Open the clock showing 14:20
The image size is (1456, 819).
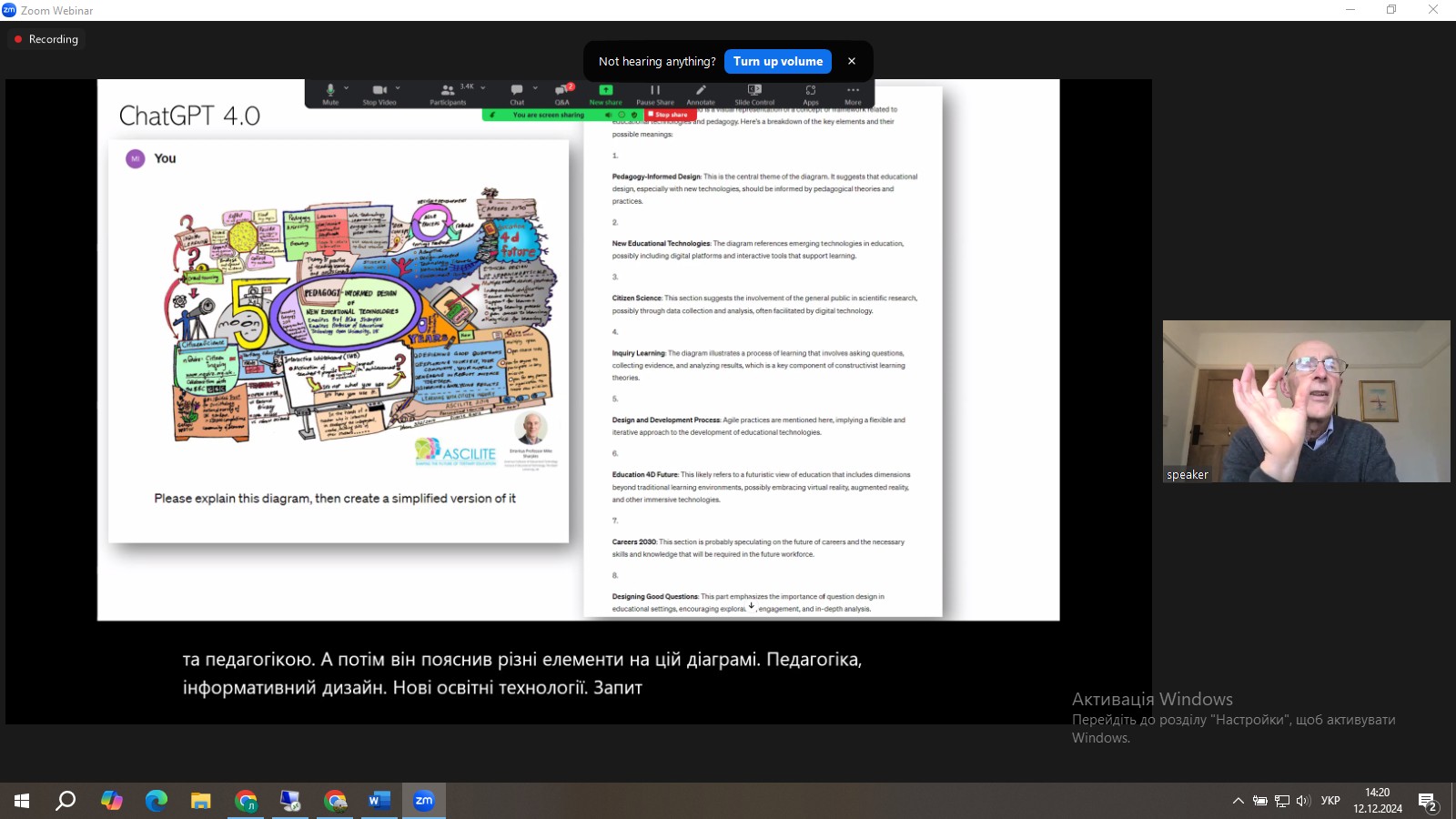(1378, 801)
